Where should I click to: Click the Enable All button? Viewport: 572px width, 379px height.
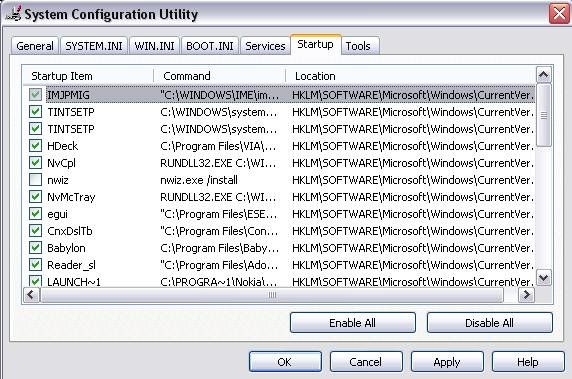[x=352, y=323]
